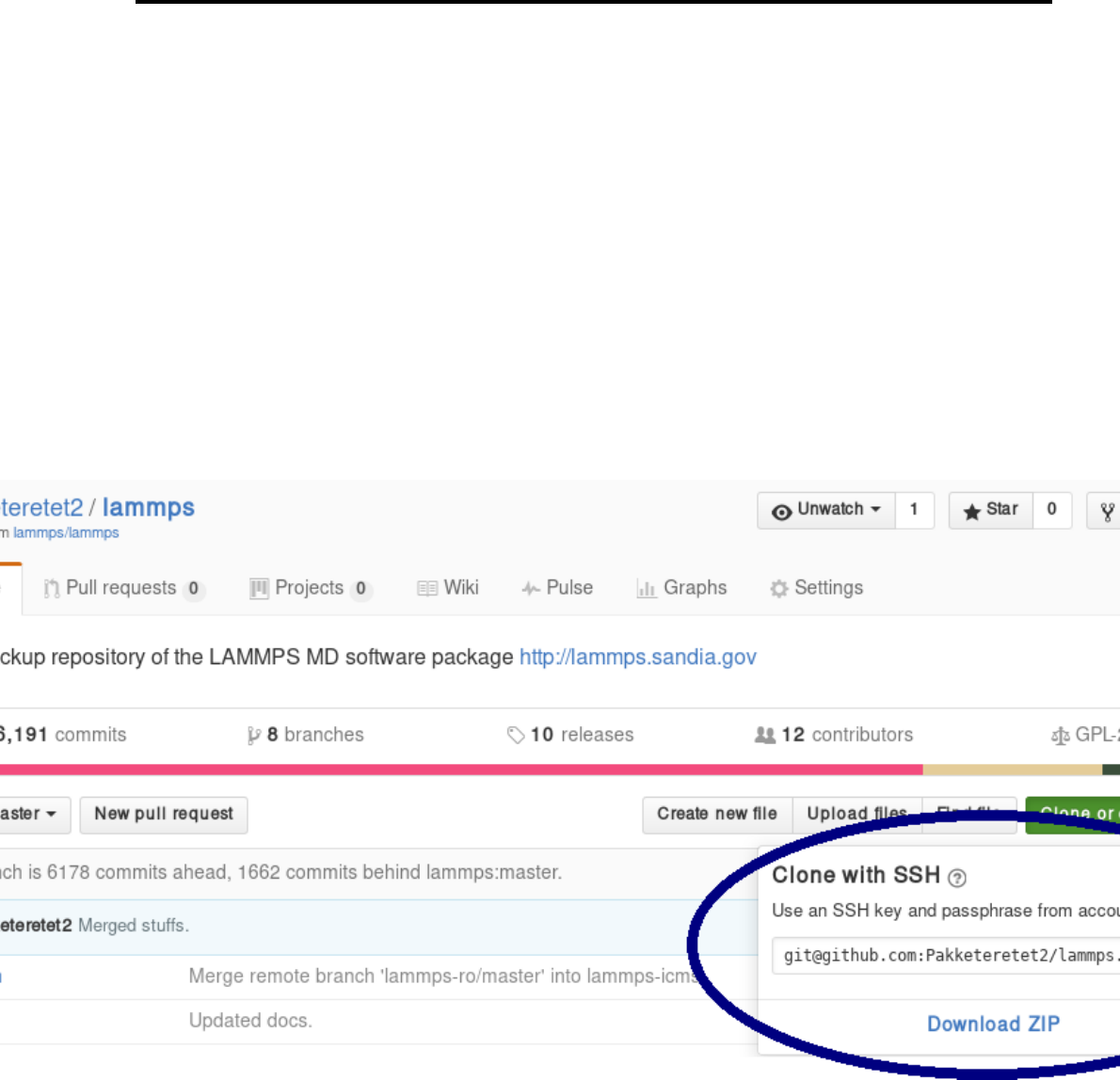Click the GPL license link
1120x1080 pixels.
(x=1085, y=735)
